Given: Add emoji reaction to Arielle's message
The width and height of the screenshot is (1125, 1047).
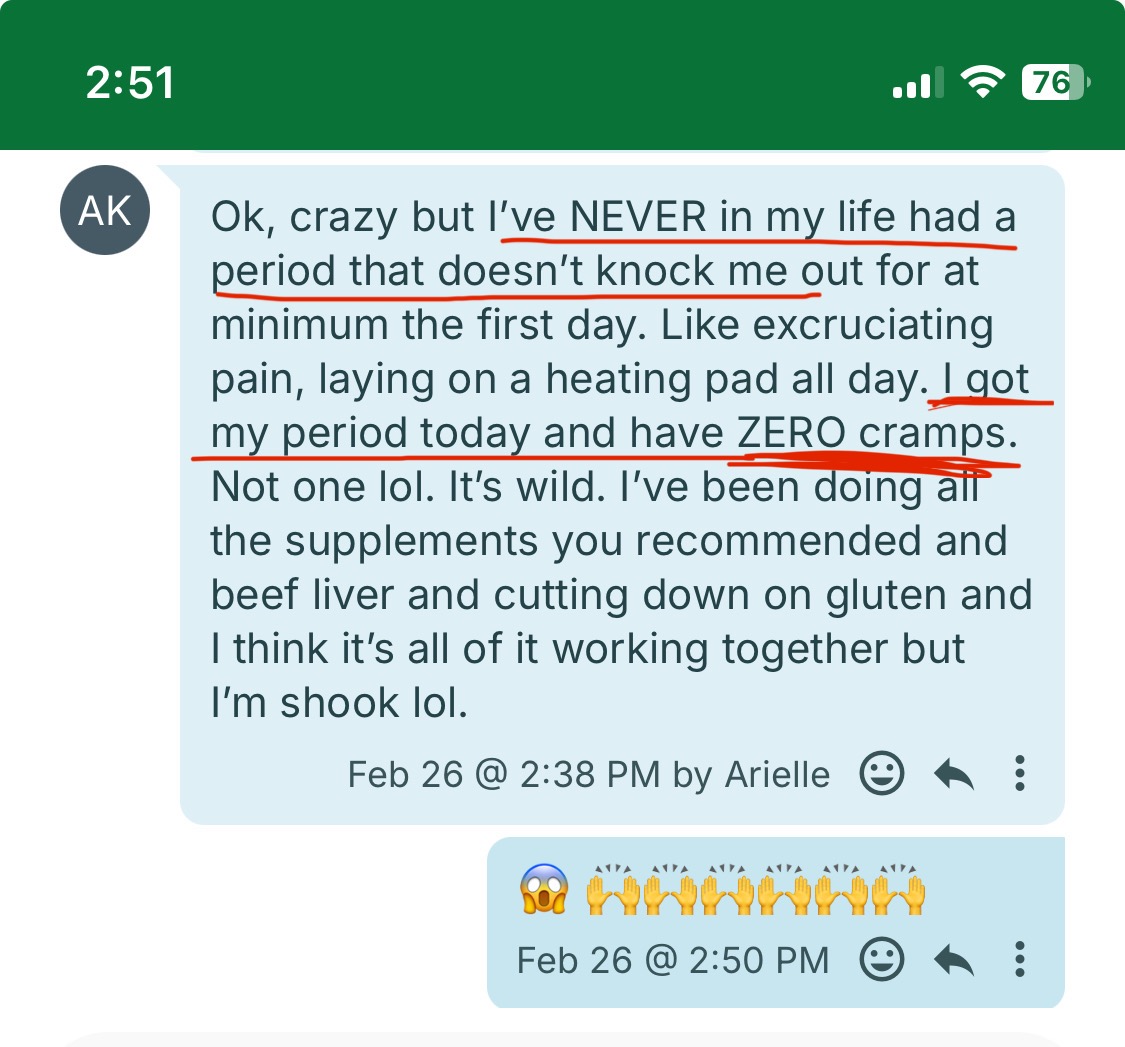Looking at the screenshot, I should click(x=882, y=774).
